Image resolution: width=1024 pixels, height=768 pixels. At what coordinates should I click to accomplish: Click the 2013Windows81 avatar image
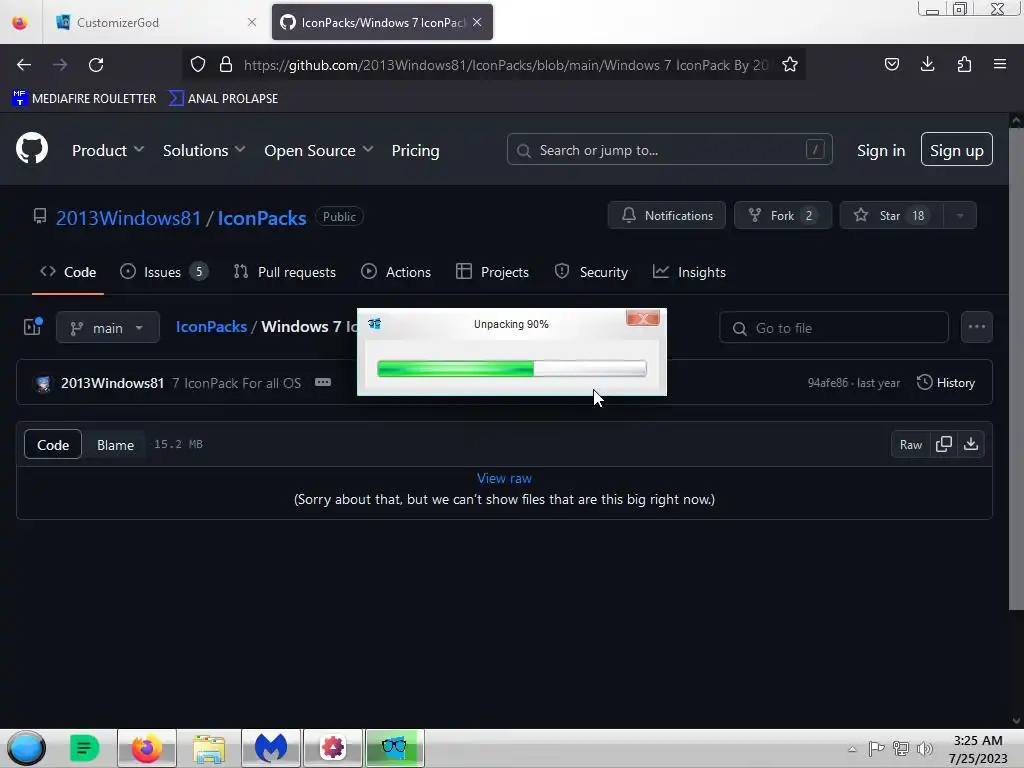pos(43,383)
